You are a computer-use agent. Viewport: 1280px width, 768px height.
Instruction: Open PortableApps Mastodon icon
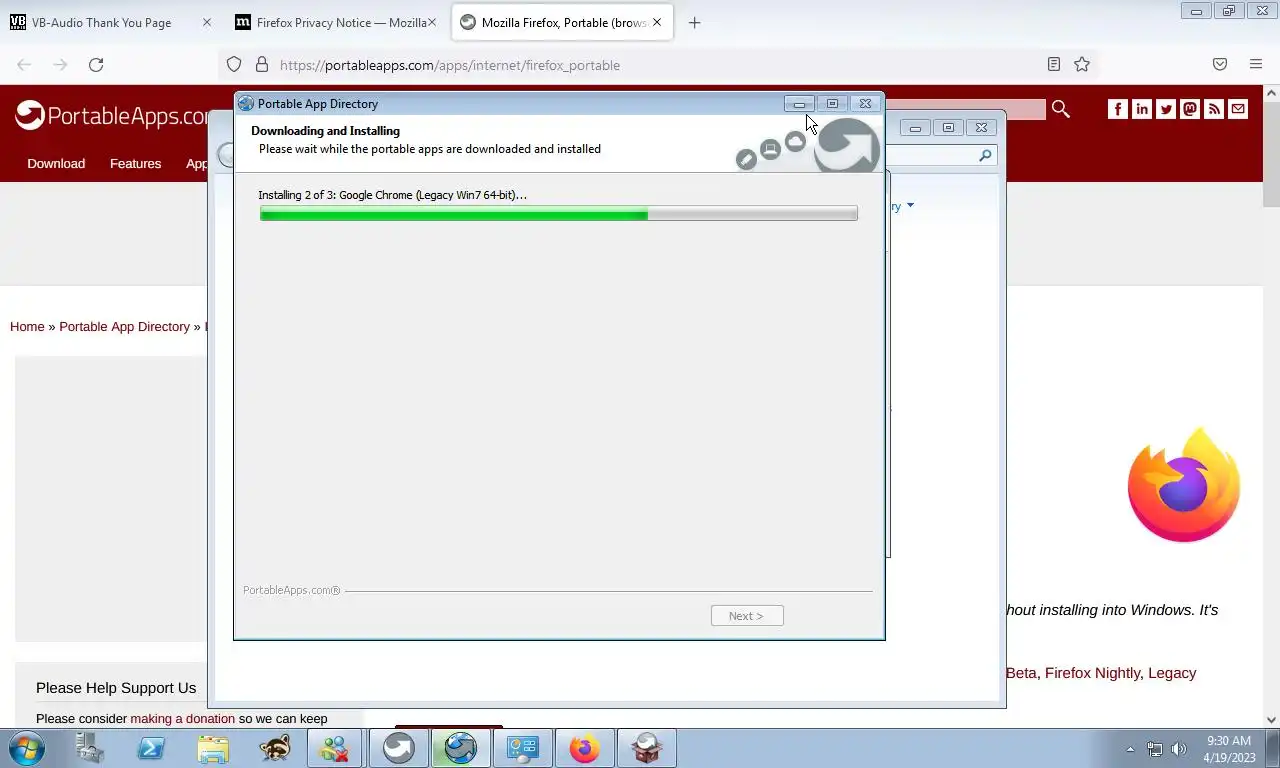pyautogui.click(x=1190, y=109)
